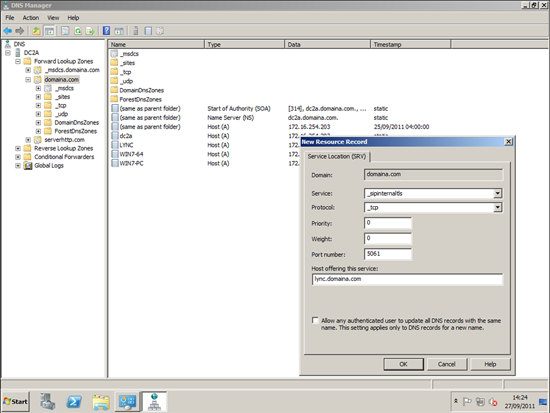550x413 pixels.
Task: Click the Up One Level folder icon
Action: tap(36, 31)
